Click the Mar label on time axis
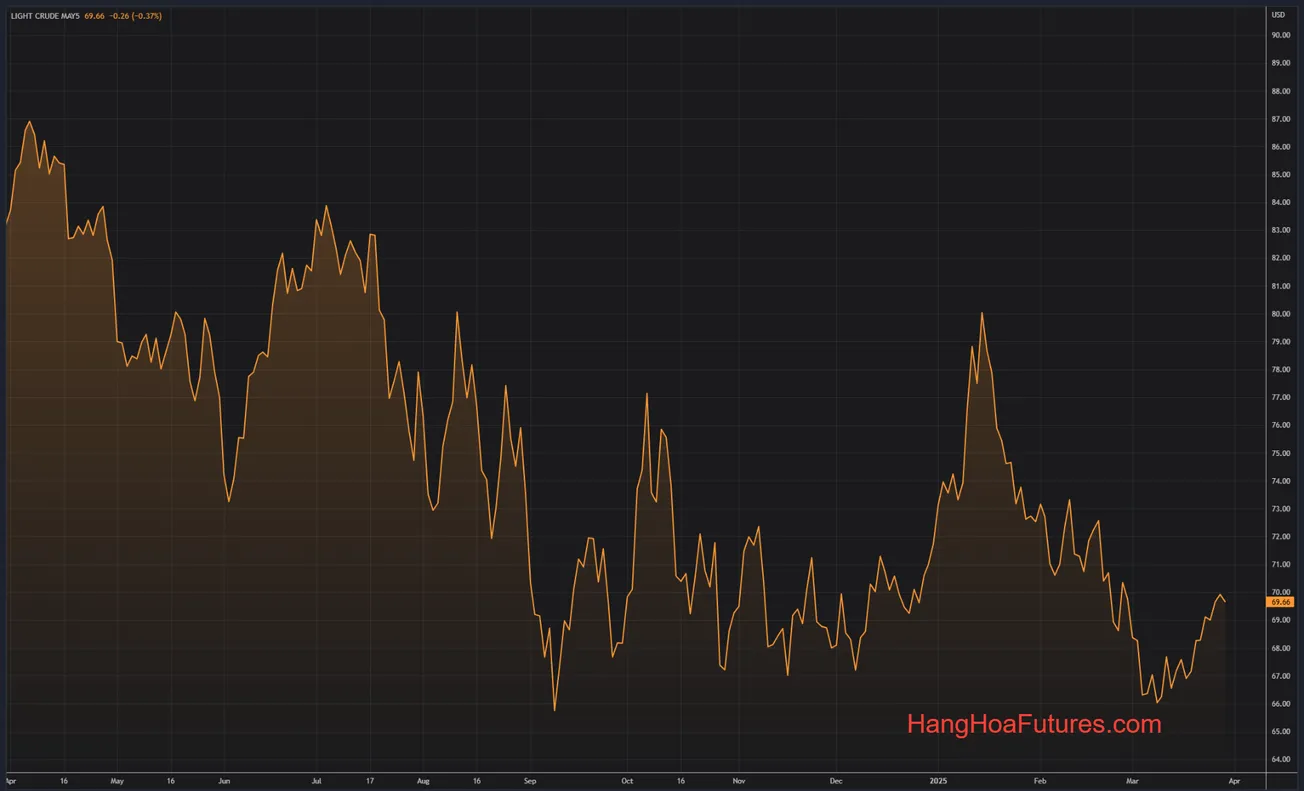1304x791 pixels. pyautogui.click(x=1132, y=780)
